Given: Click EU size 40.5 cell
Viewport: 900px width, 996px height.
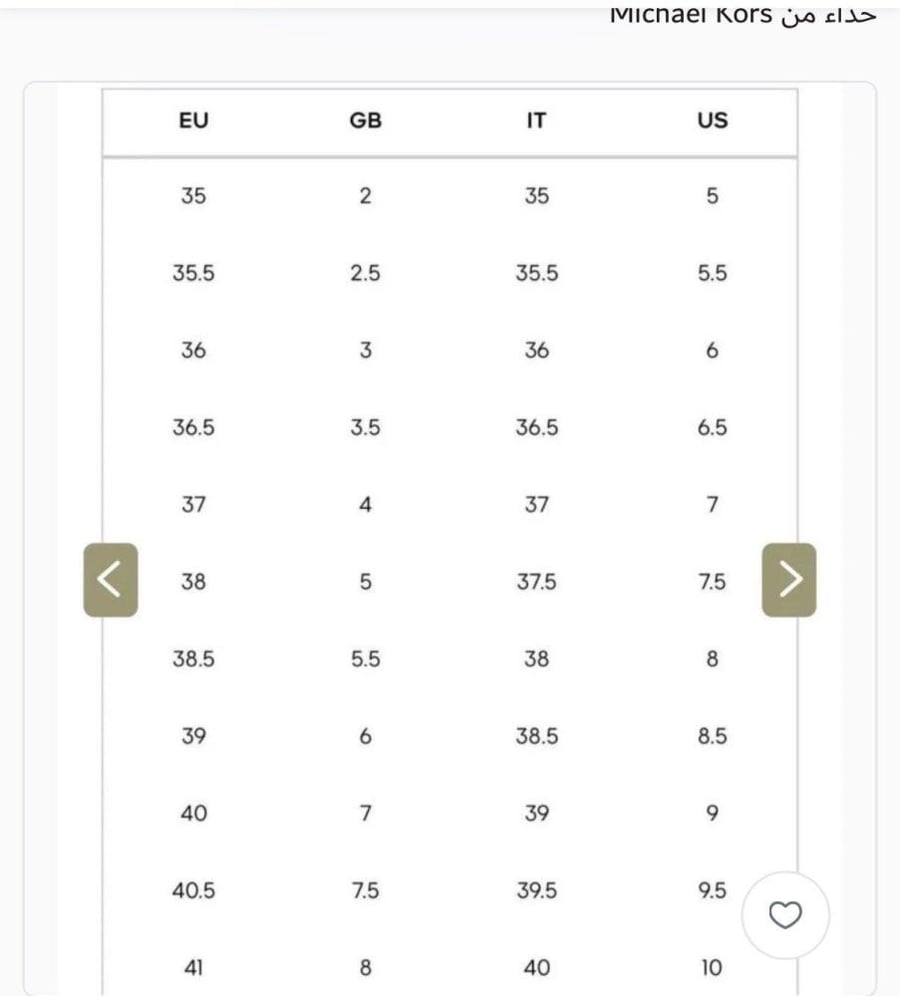Looking at the screenshot, I should pos(194,891).
